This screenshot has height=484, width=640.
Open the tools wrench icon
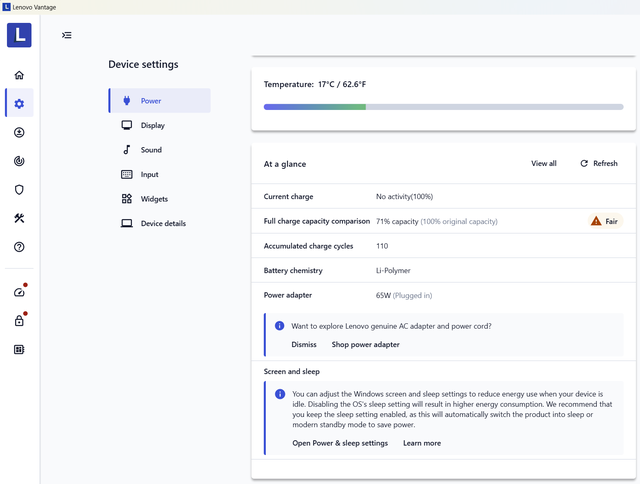click(x=19, y=218)
